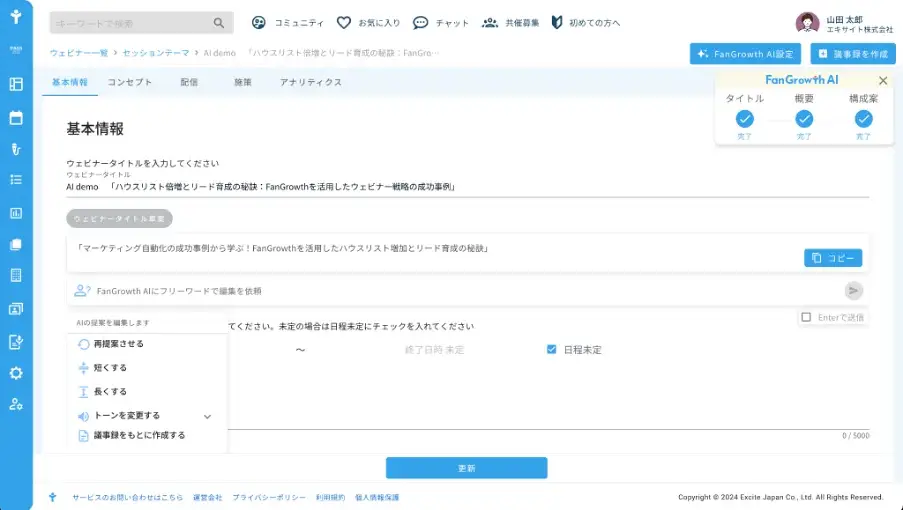904x510 pixels.
Task: Open 個人情報保護 footer link
Action: pyautogui.click(x=377, y=497)
